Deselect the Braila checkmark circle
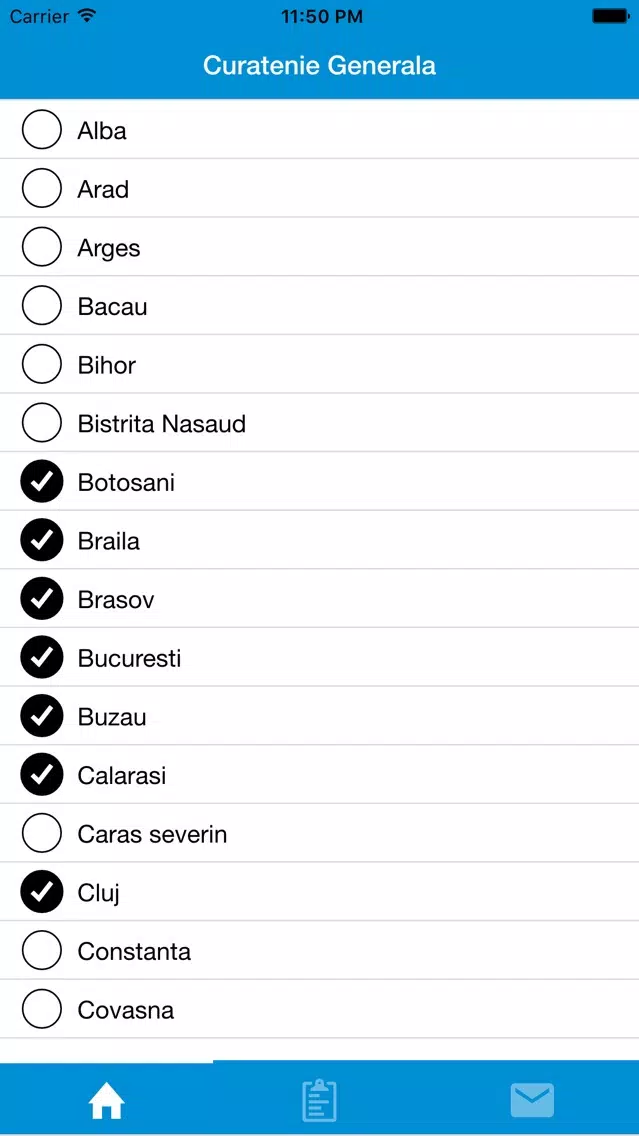This screenshot has height=1136, width=639. click(42, 540)
